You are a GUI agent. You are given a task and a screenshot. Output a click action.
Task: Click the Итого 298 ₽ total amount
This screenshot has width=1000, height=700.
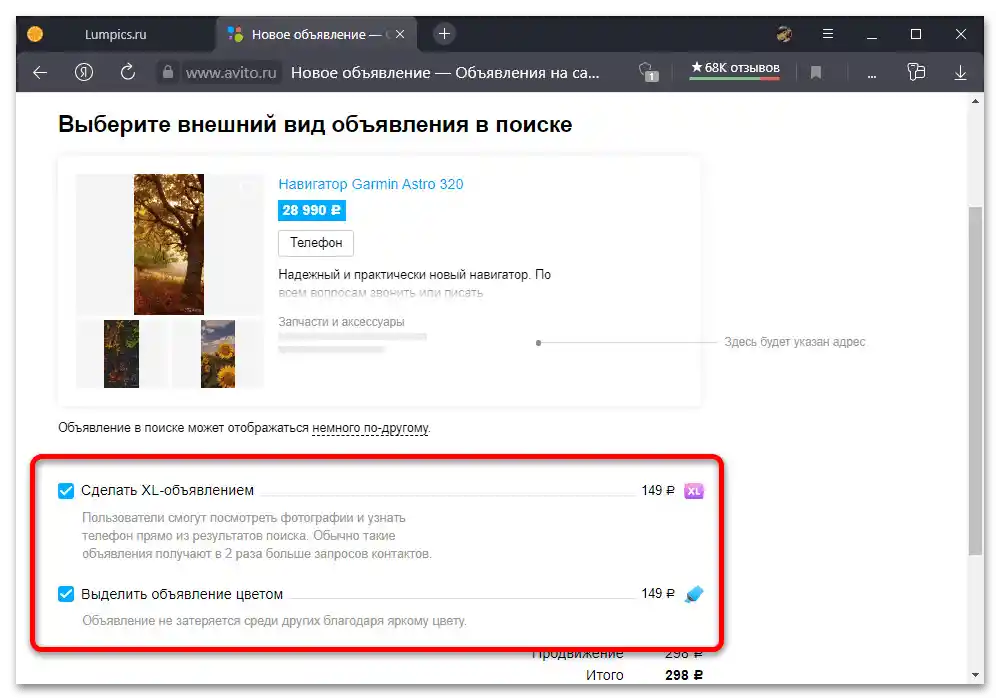click(x=684, y=675)
